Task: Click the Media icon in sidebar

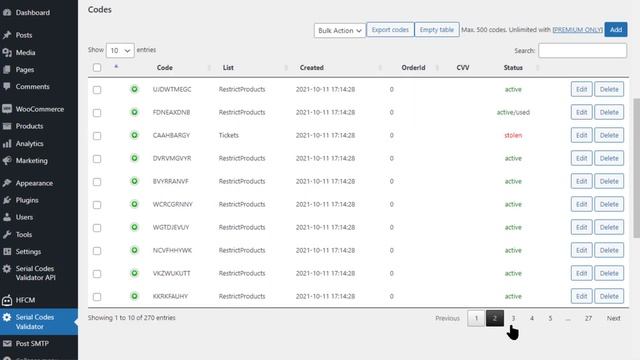Action: pyautogui.click(x=7, y=53)
